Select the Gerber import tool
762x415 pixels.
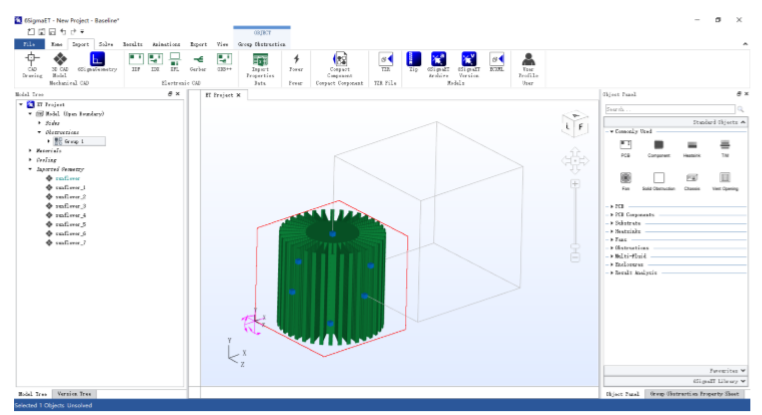[x=198, y=63]
